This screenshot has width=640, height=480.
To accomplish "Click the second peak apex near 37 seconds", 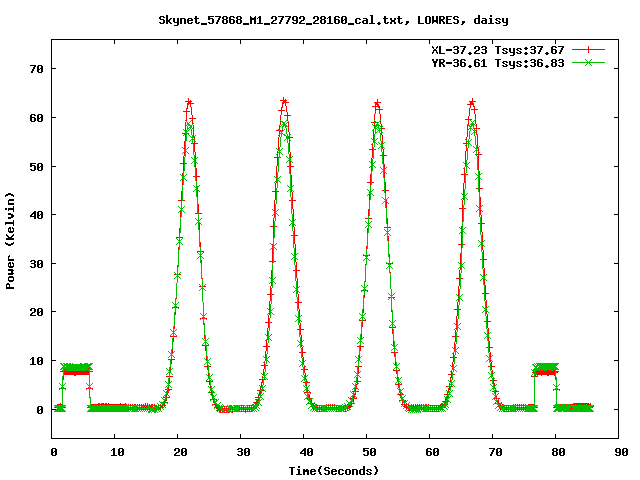I will (284, 101).
